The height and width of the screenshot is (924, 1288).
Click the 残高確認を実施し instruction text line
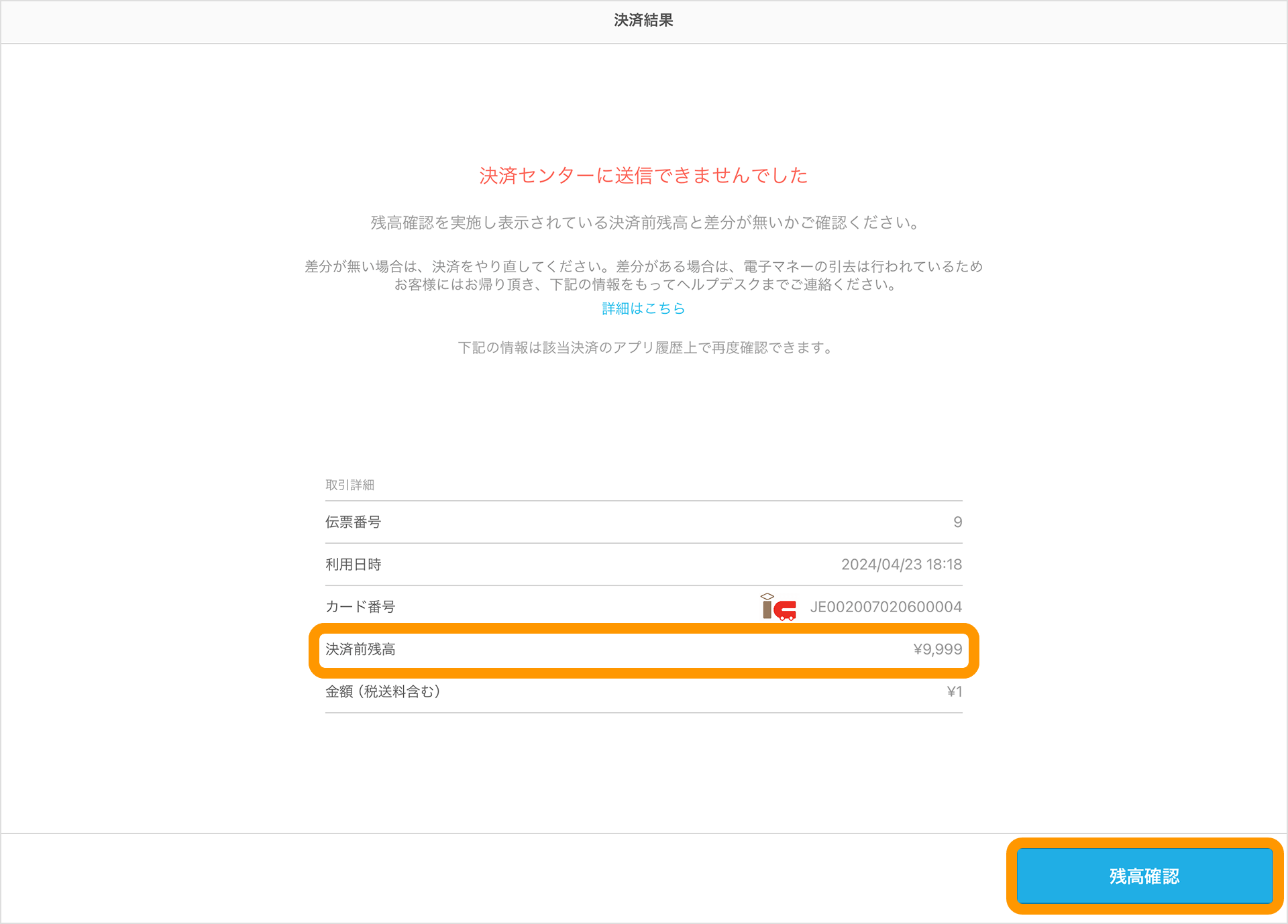coord(644,223)
